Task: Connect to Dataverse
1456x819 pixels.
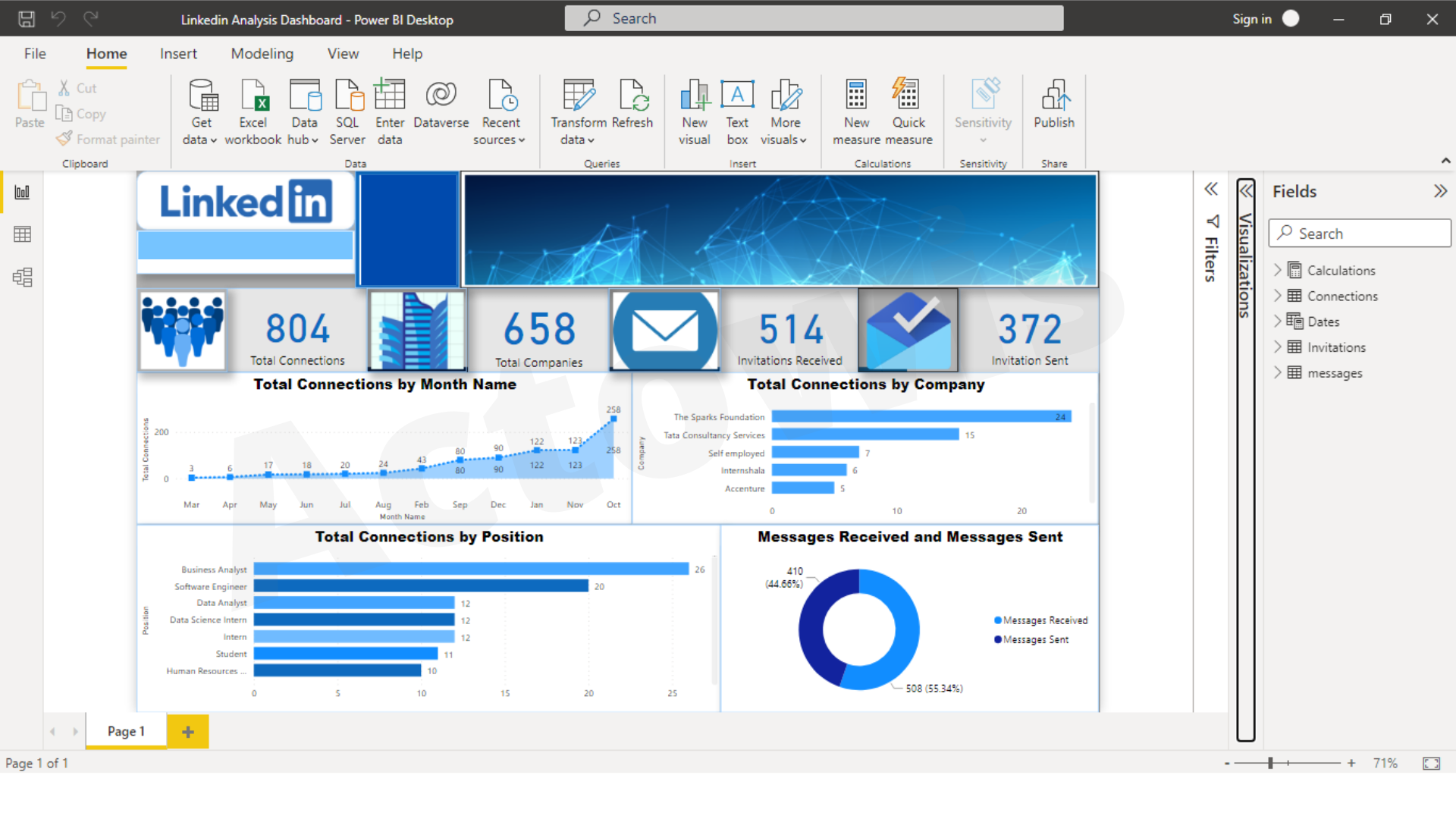Action: point(441,104)
